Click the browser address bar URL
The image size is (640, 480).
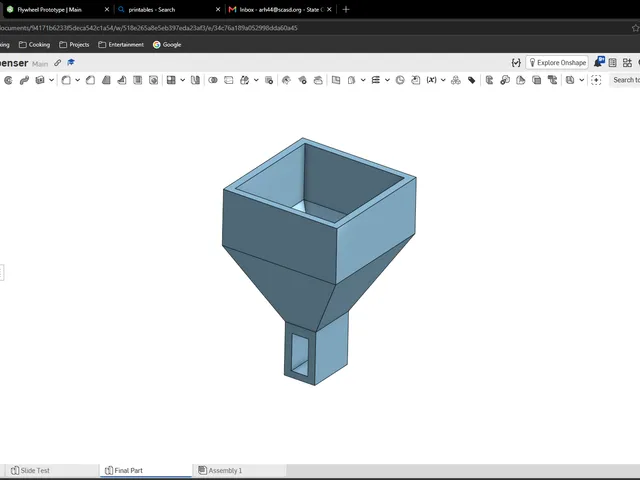coord(149,28)
